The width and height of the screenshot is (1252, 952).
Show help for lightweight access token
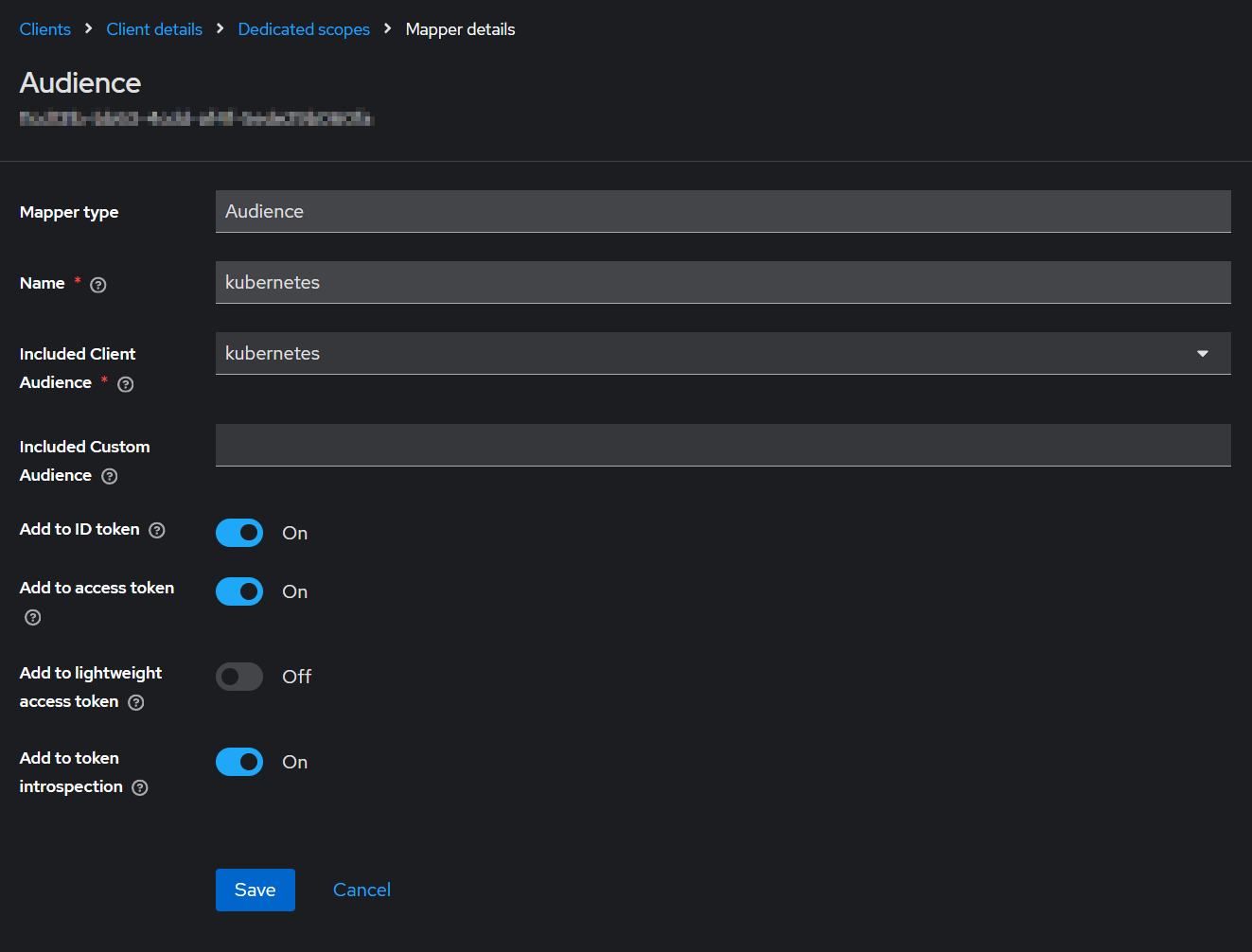(136, 702)
